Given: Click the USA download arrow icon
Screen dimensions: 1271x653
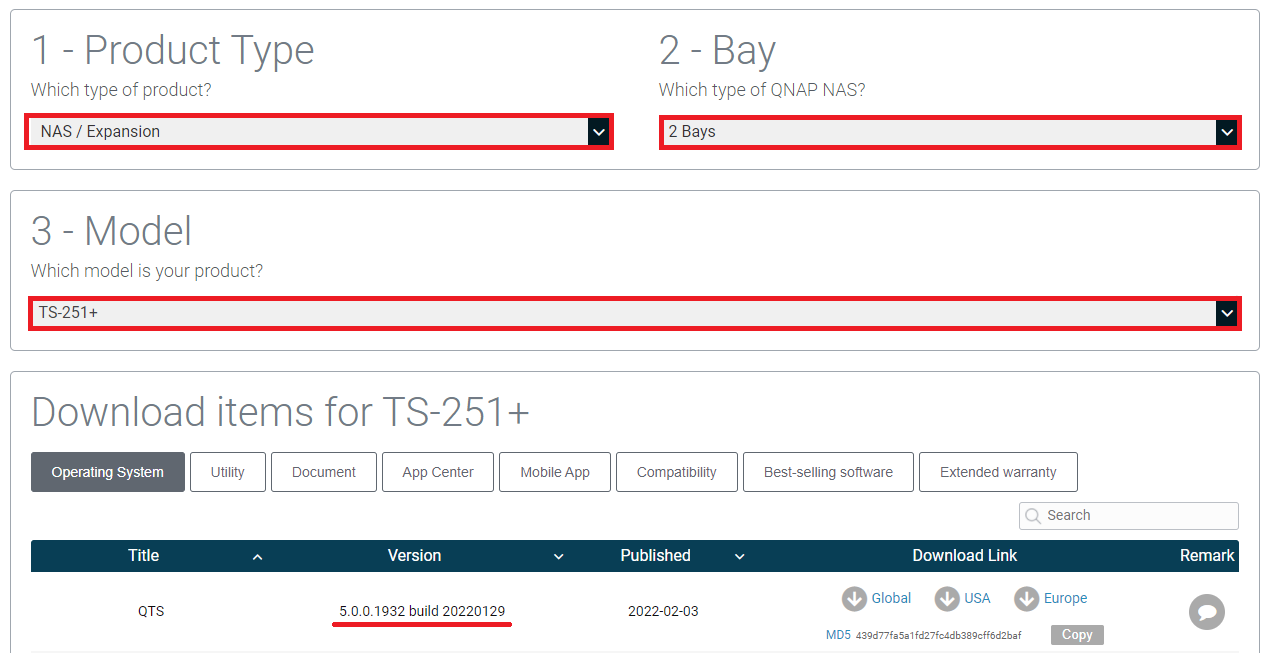Looking at the screenshot, I should [947, 599].
